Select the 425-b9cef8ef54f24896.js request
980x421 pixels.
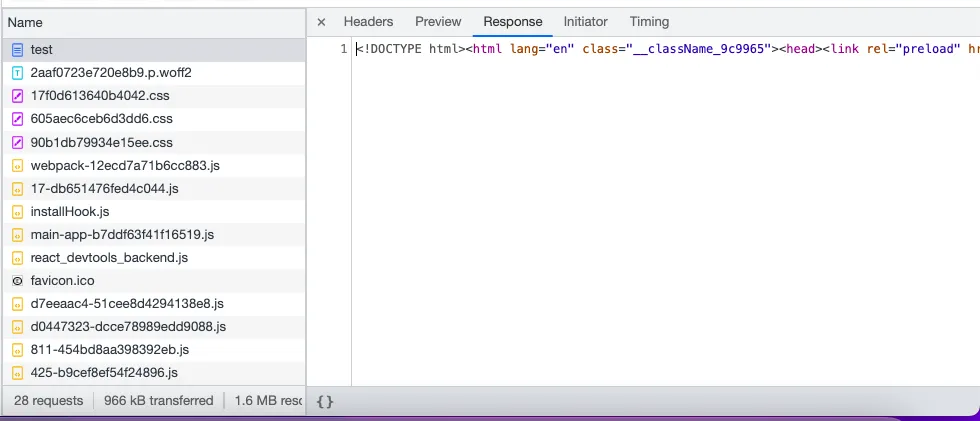[x=154, y=373]
